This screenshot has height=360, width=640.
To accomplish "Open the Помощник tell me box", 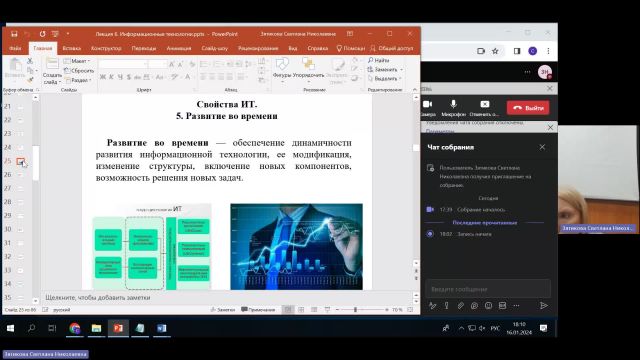I will (350, 48).
